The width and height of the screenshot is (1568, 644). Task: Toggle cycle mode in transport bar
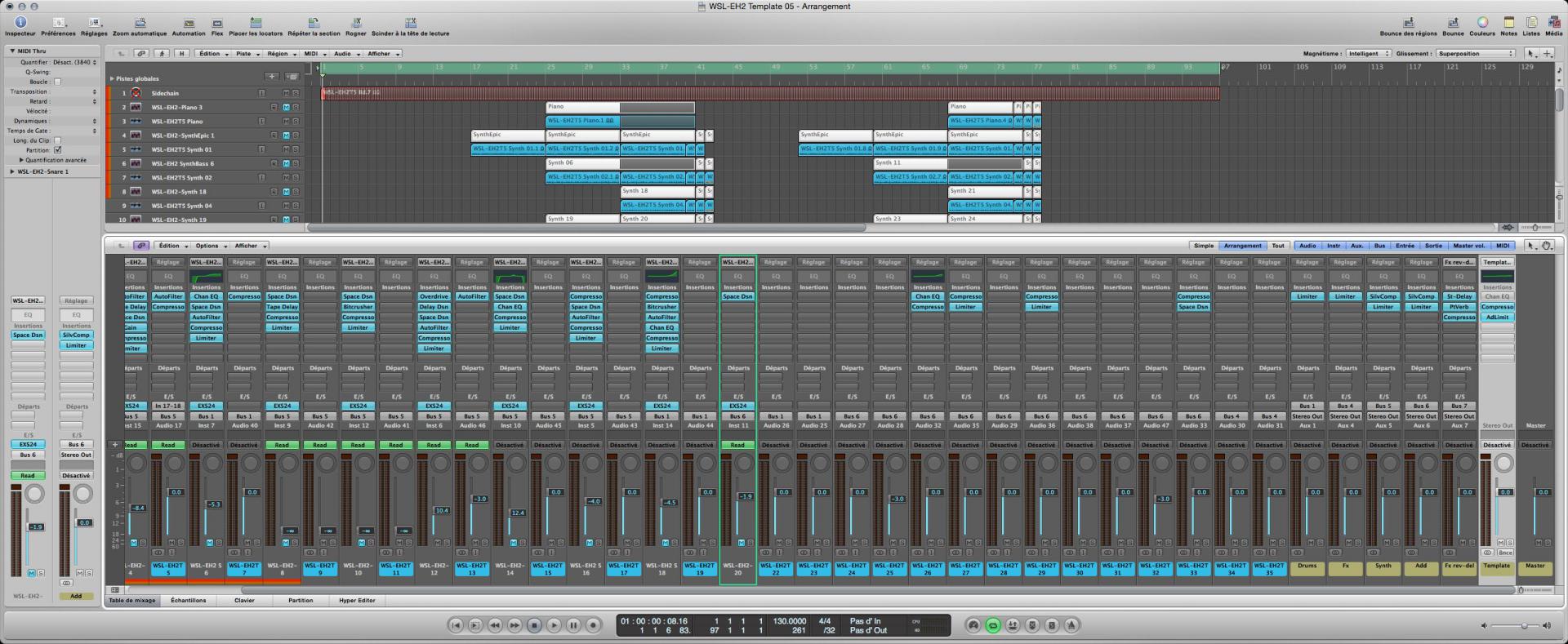point(993,625)
